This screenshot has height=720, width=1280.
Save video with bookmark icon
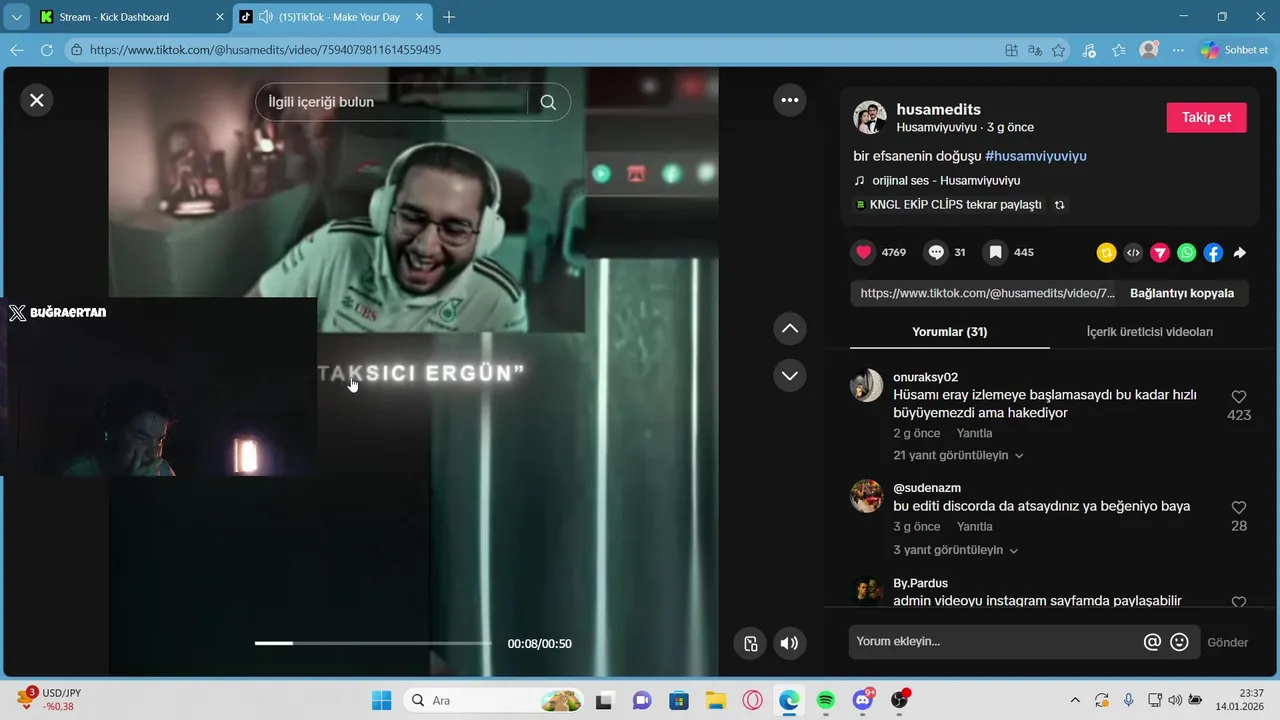(x=995, y=252)
